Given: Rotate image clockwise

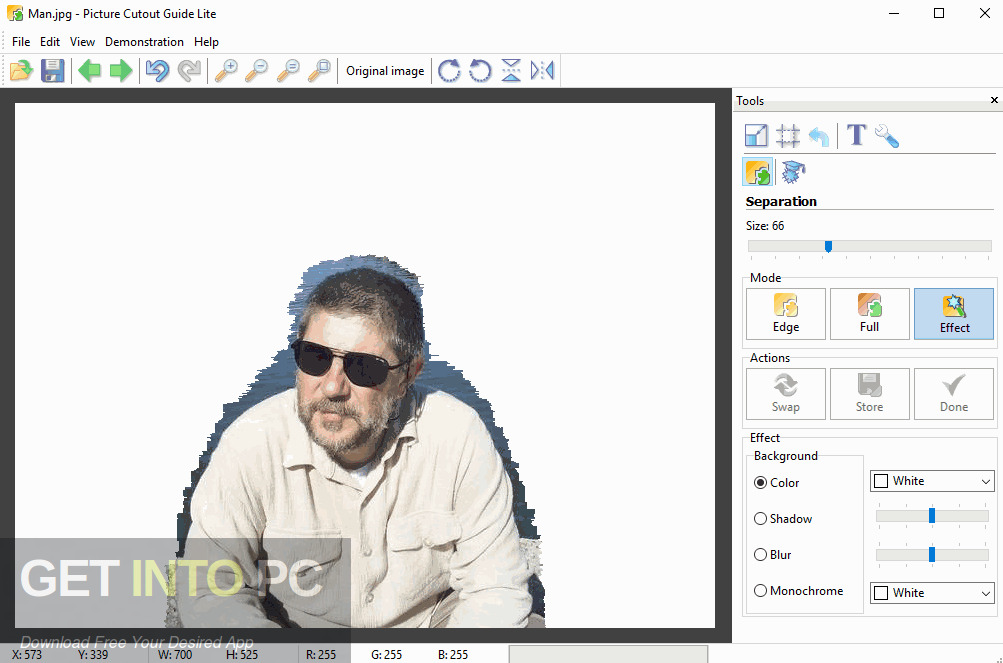Looking at the screenshot, I should [x=449, y=70].
